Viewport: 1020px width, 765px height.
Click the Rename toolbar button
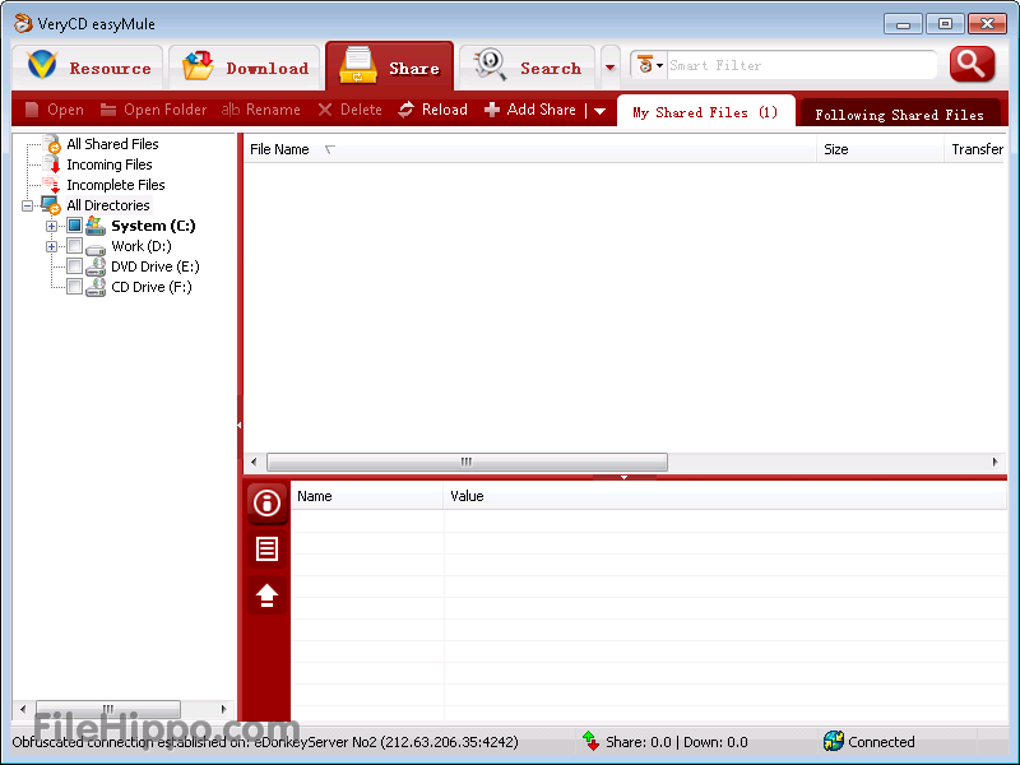(261, 109)
